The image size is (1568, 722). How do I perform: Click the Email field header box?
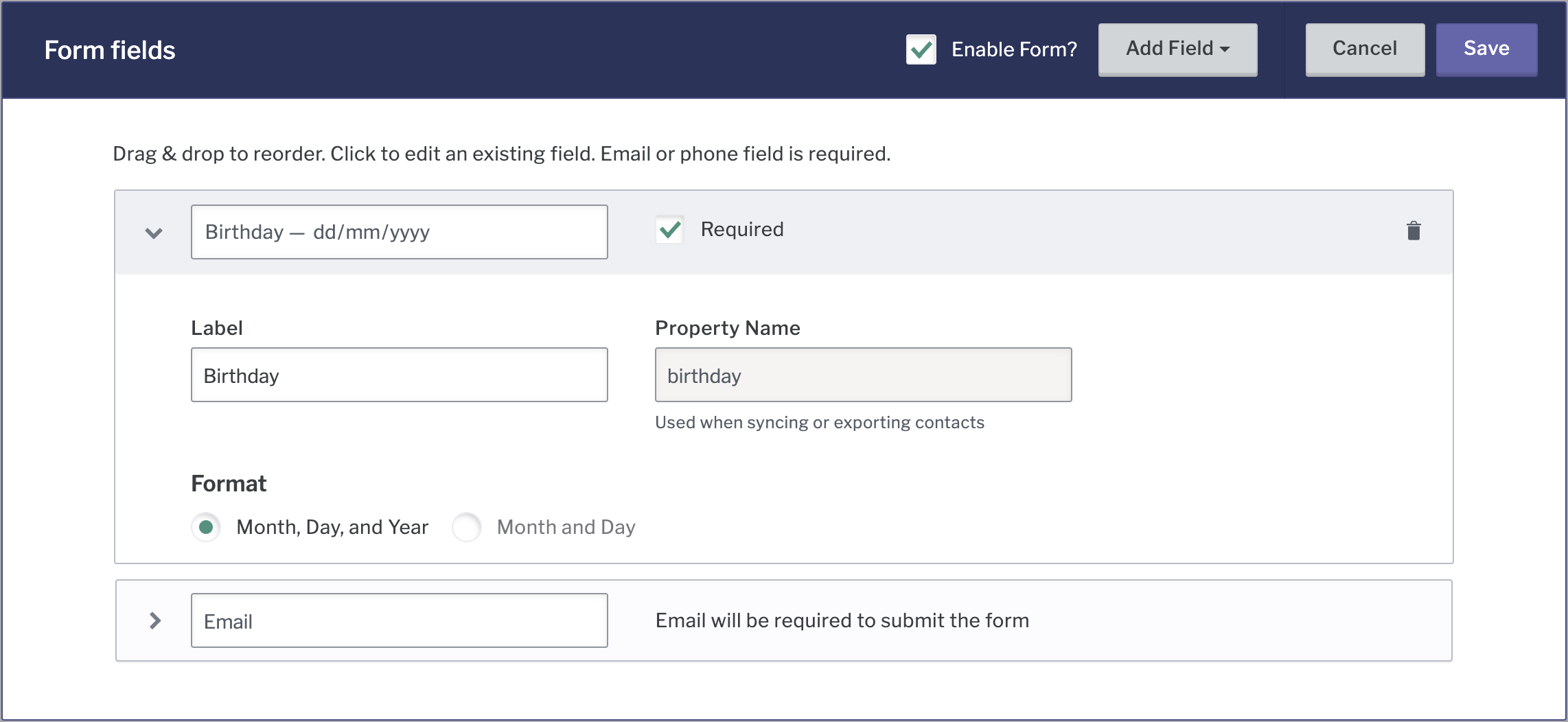(x=399, y=620)
